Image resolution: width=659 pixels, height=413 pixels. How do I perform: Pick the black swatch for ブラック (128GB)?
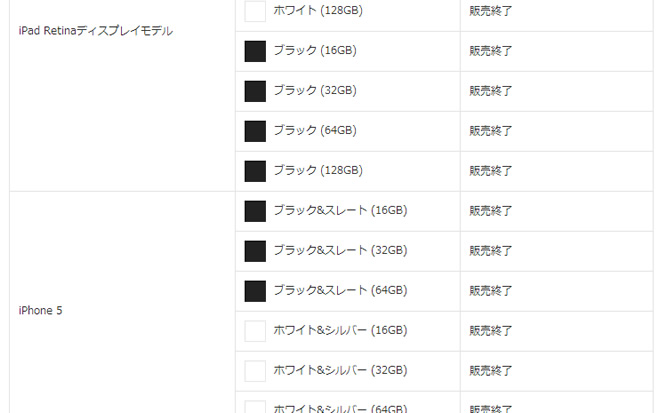(255, 171)
